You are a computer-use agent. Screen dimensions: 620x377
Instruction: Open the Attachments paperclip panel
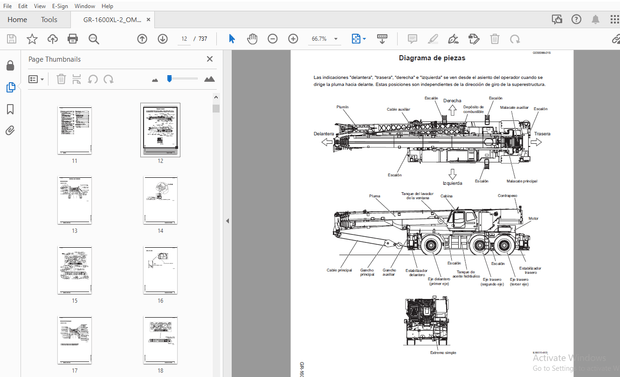10,131
